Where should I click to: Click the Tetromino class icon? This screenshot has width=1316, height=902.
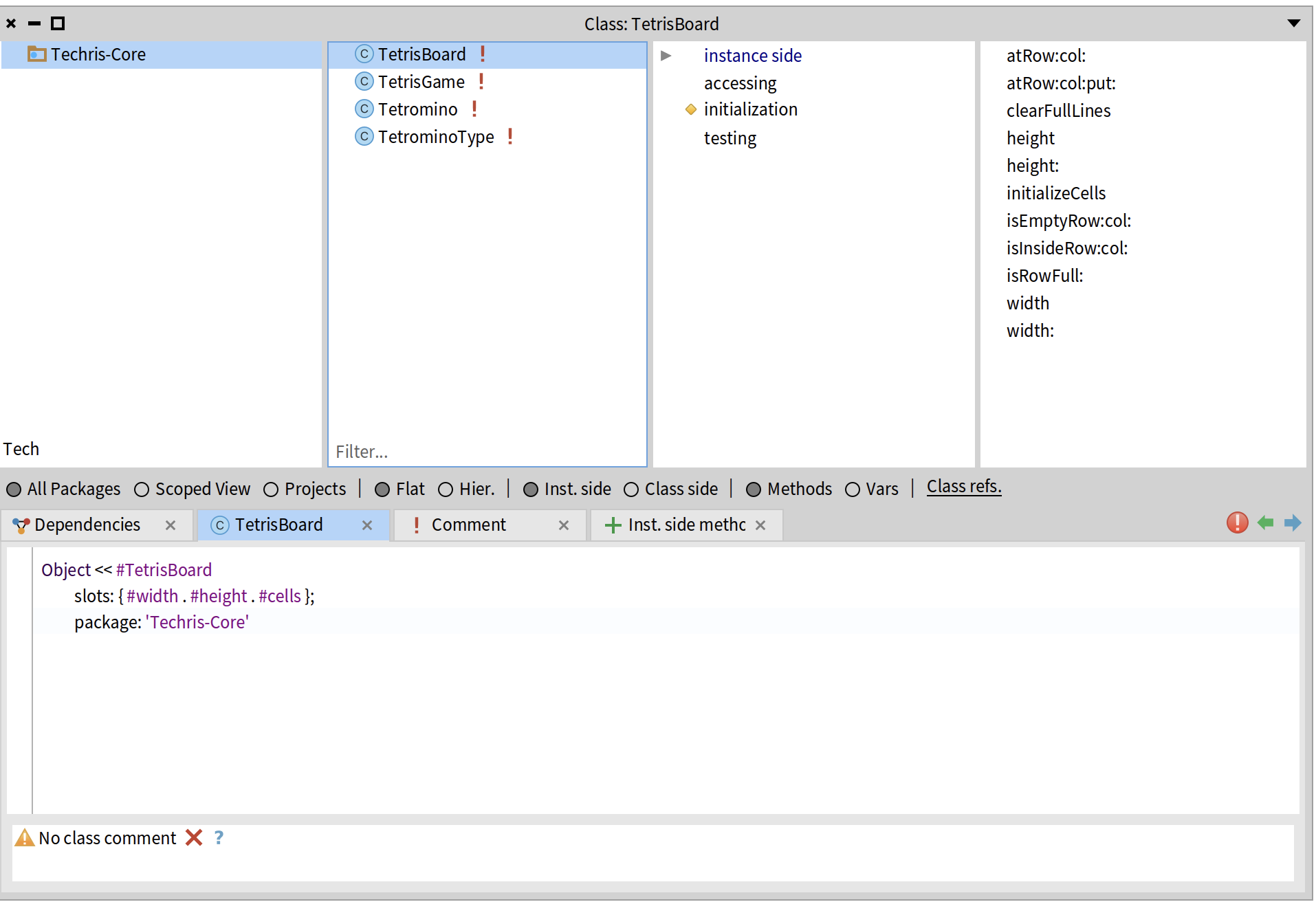pos(364,109)
